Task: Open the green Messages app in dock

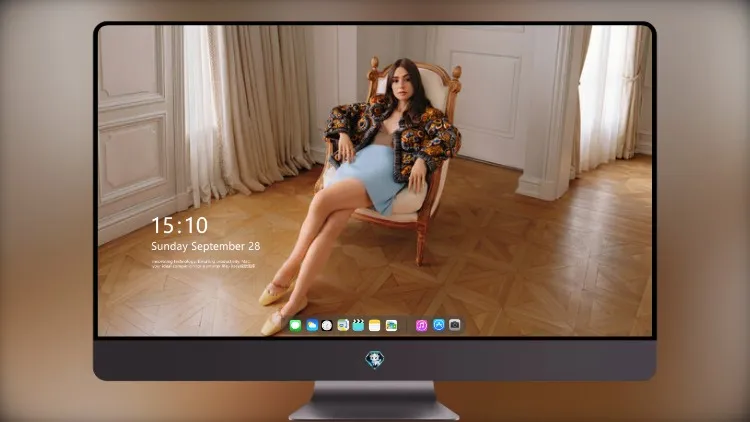Action: coord(295,325)
